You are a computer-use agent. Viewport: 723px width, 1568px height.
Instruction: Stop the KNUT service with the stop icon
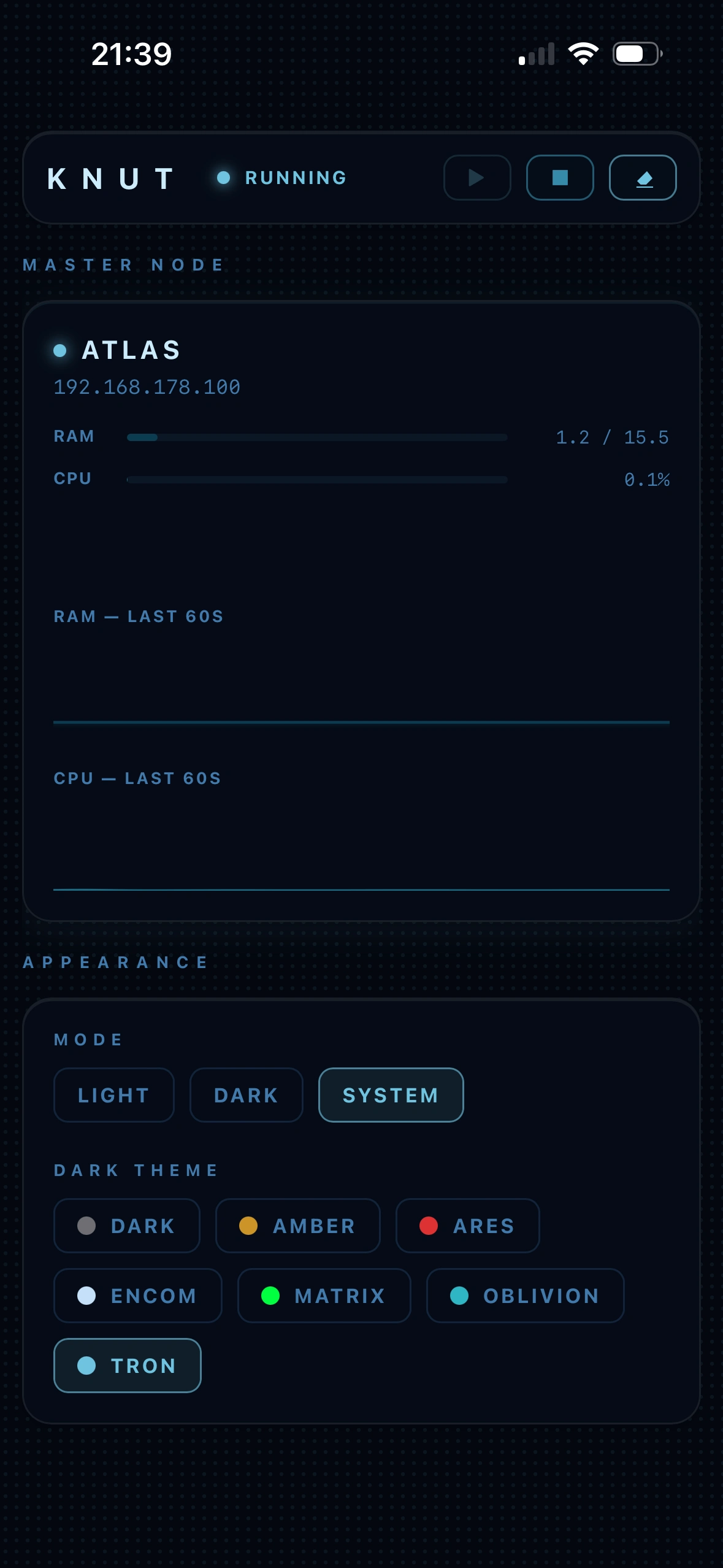click(x=559, y=177)
